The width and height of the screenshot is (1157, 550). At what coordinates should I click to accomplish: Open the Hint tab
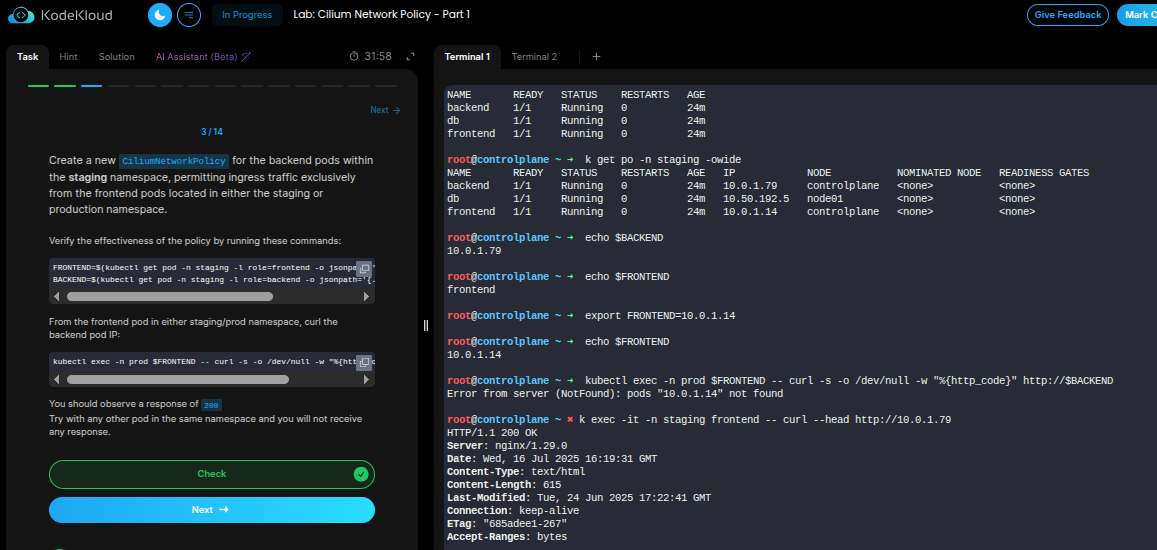pos(68,57)
